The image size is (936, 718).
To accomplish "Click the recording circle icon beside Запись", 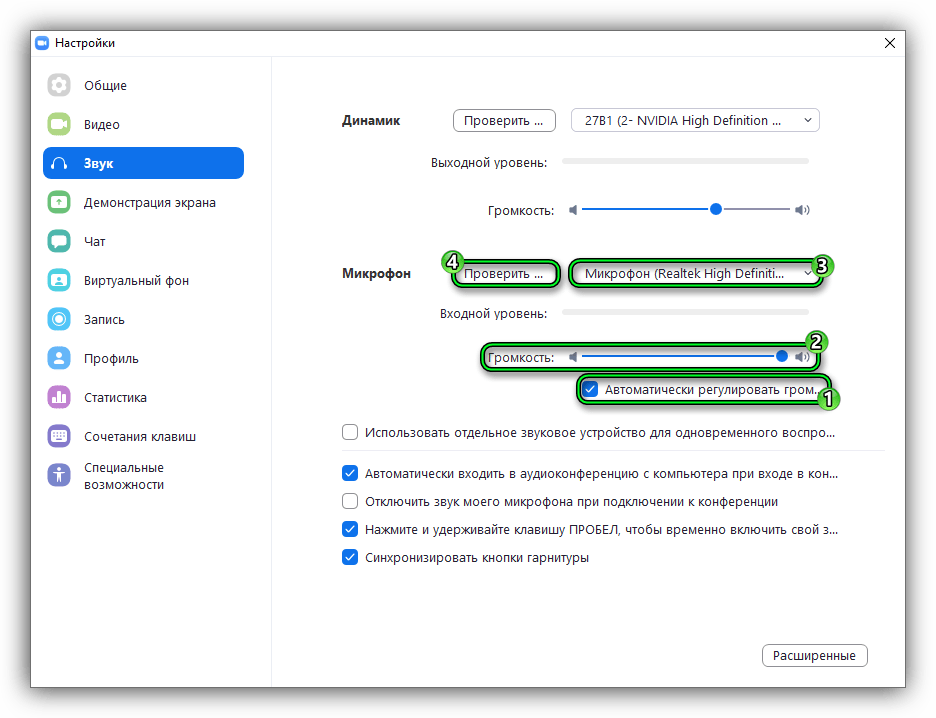I will click(x=58, y=319).
